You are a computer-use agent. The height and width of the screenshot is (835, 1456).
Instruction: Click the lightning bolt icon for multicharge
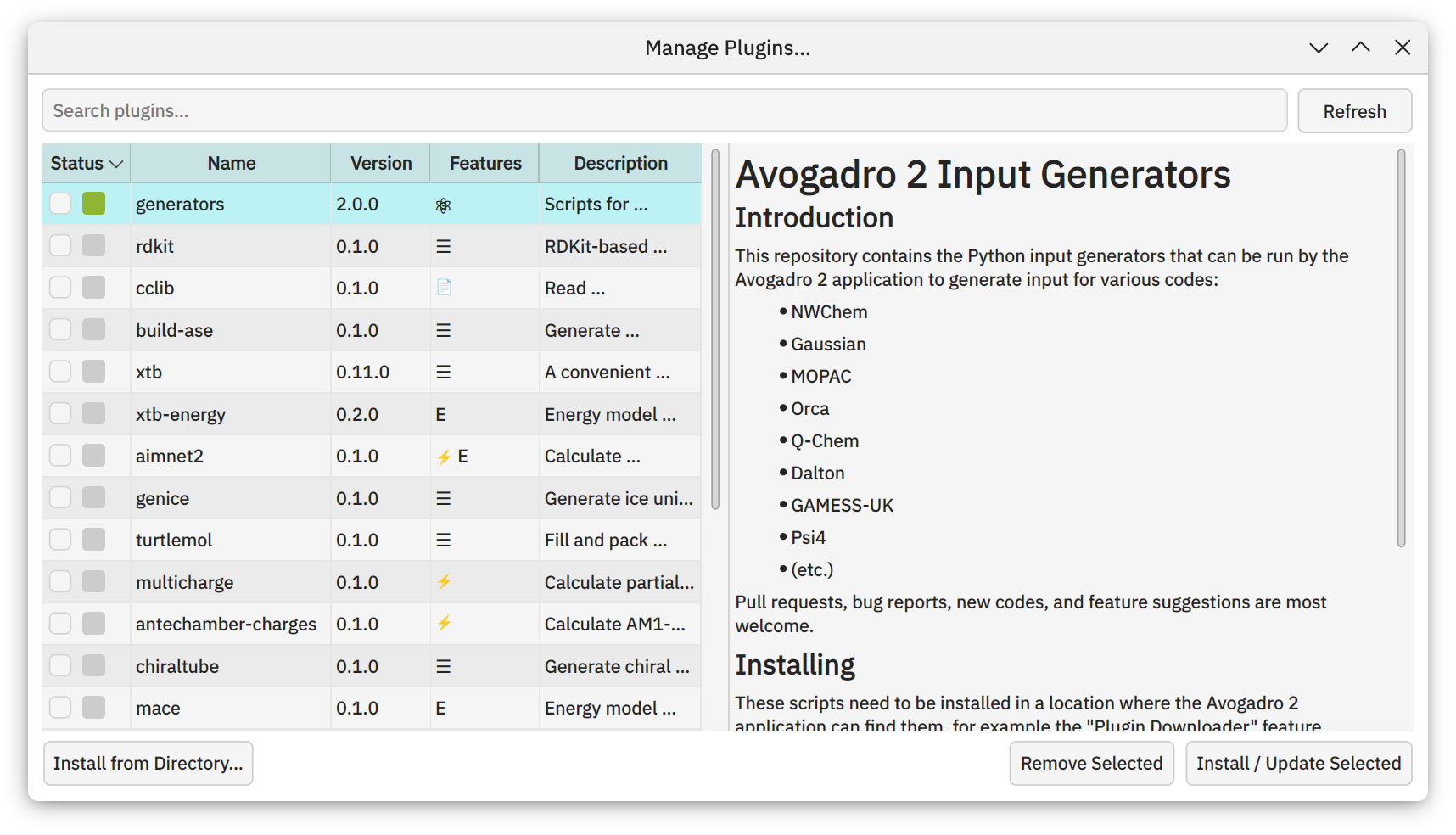tap(444, 582)
